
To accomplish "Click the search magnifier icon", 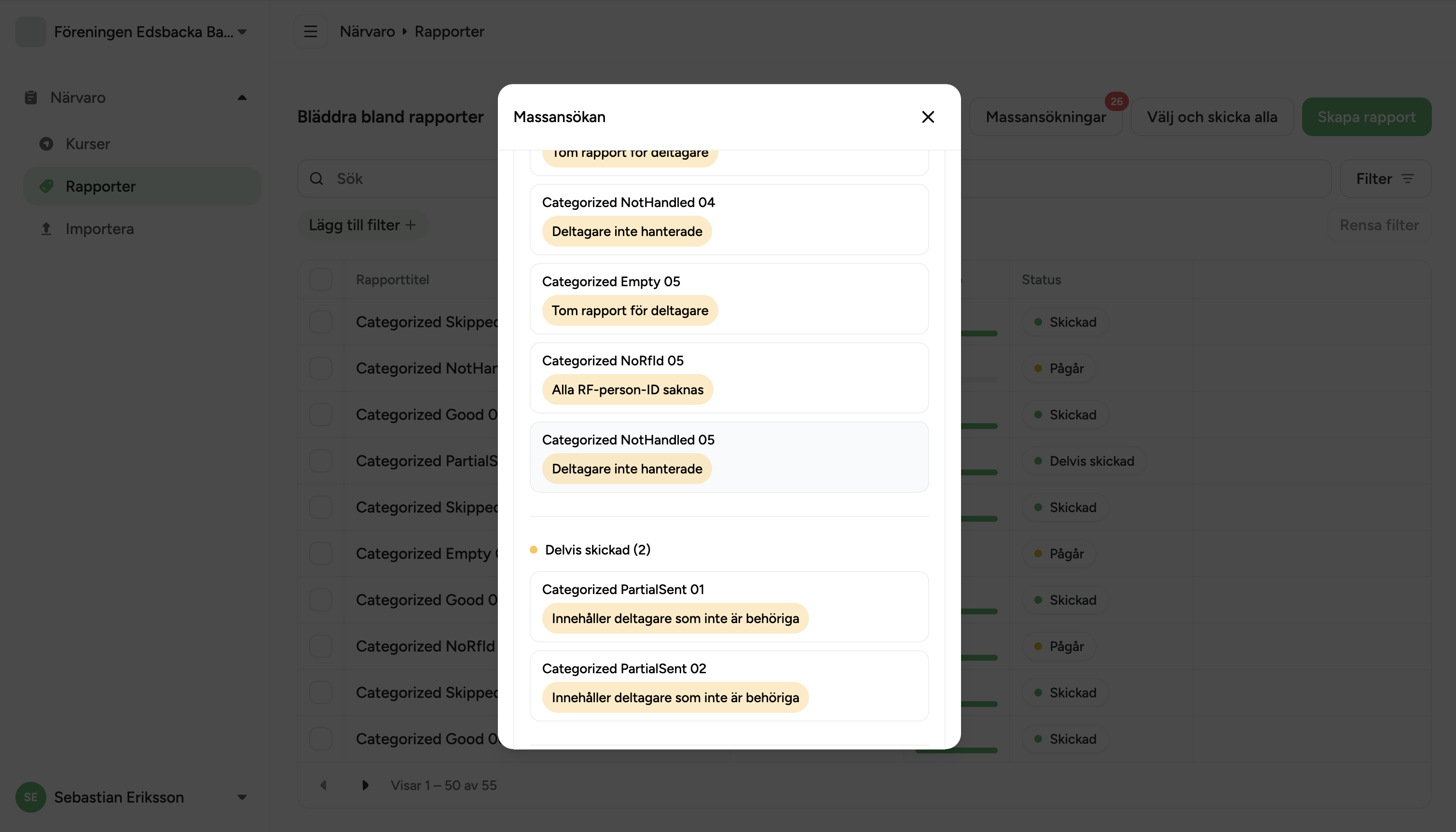I will click(x=316, y=179).
